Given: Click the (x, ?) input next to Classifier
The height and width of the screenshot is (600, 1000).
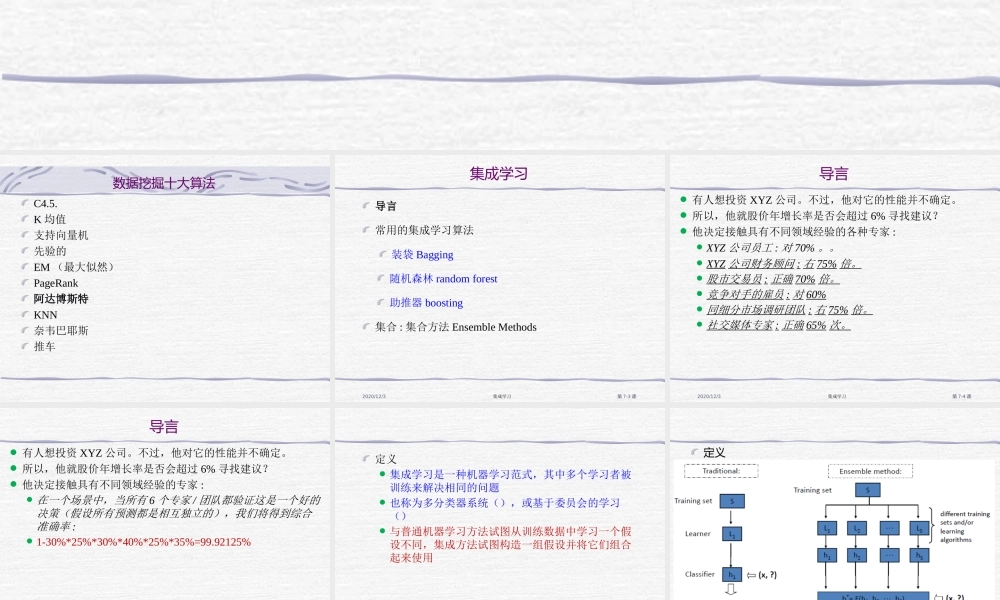Looking at the screenshot, I should pos(767,575).
